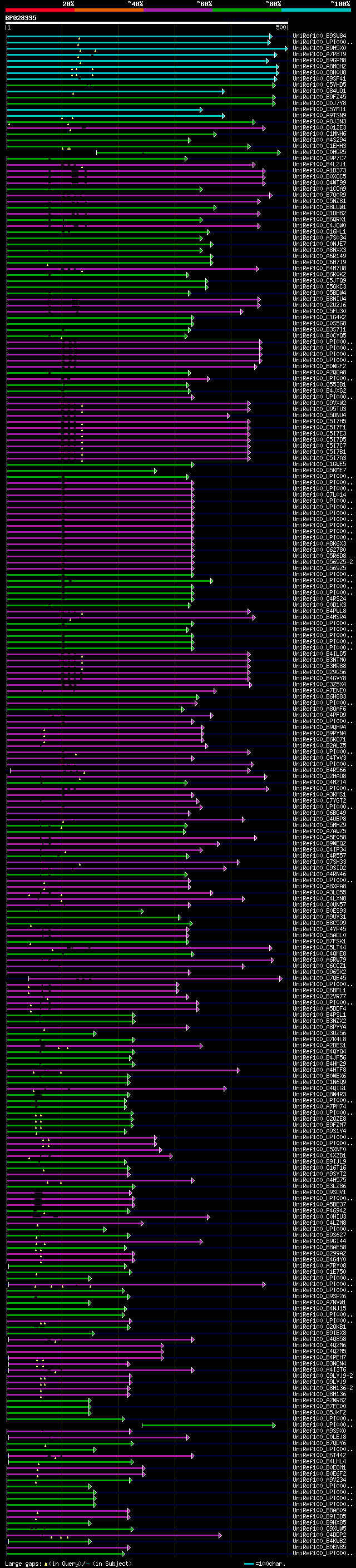
Task: Select hit UniRef100_Q553B1
Action: point(319,385)
